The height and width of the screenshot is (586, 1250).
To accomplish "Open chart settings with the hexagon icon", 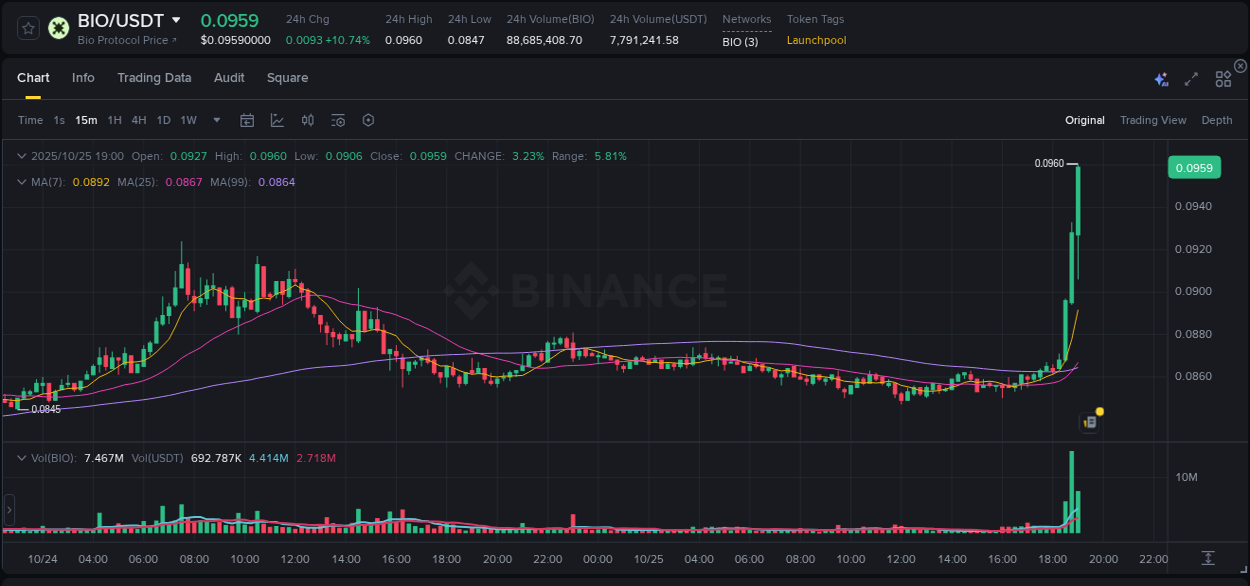I will [368, 120].
